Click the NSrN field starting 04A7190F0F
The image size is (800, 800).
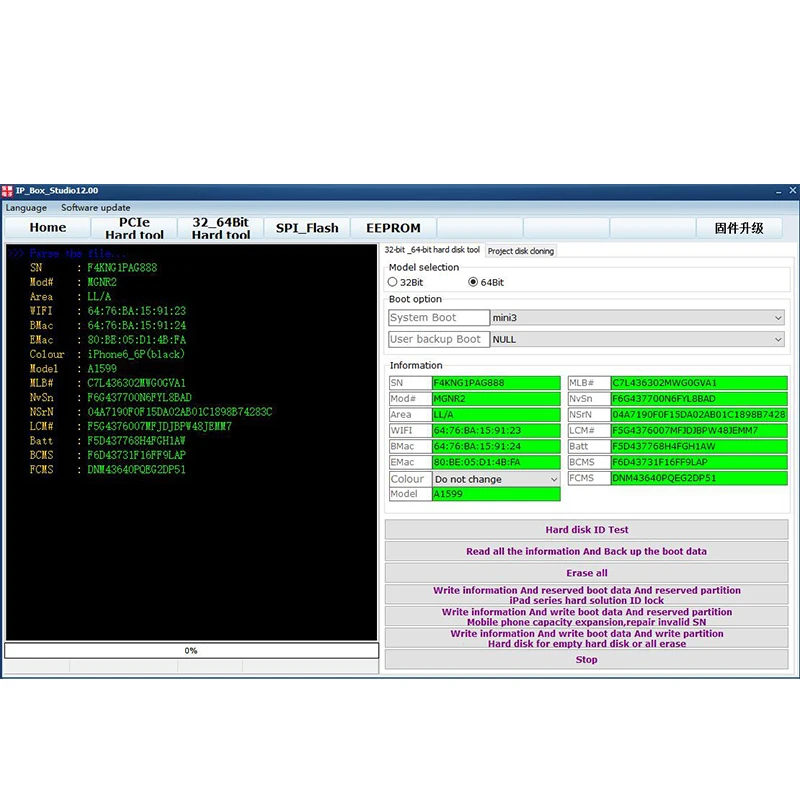[699, 414]
